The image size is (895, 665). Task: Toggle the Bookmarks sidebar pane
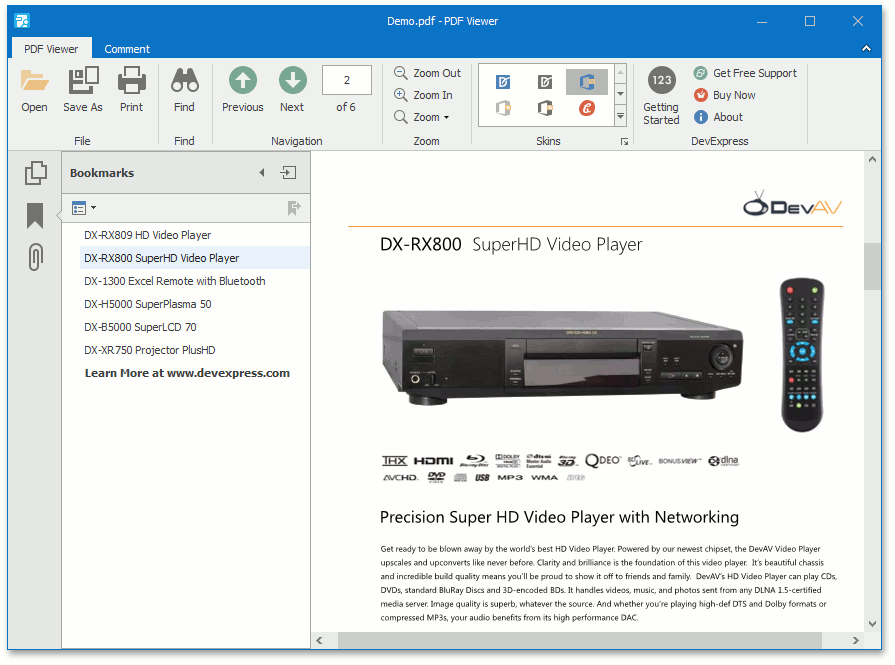(x=35, y=215)
